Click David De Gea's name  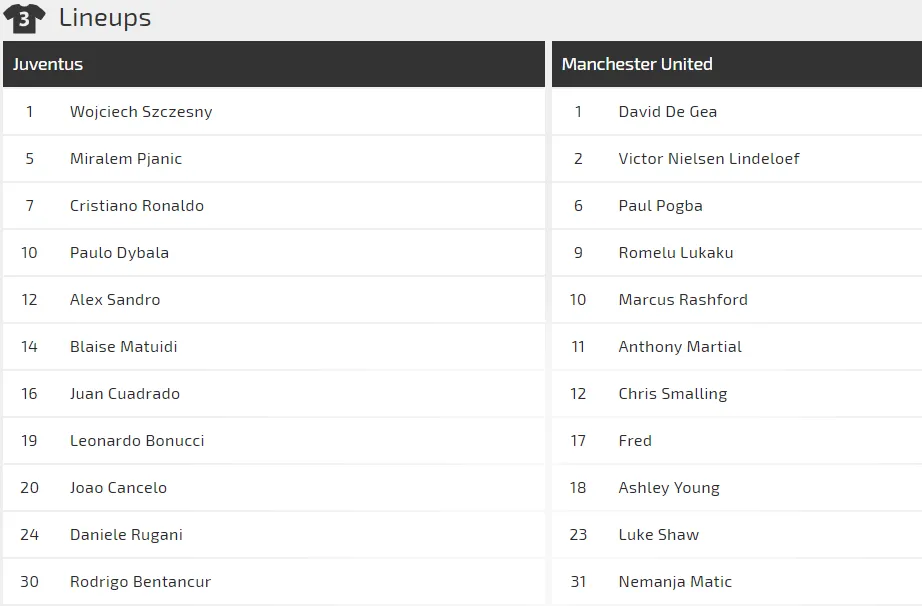[x=667, y=112]
